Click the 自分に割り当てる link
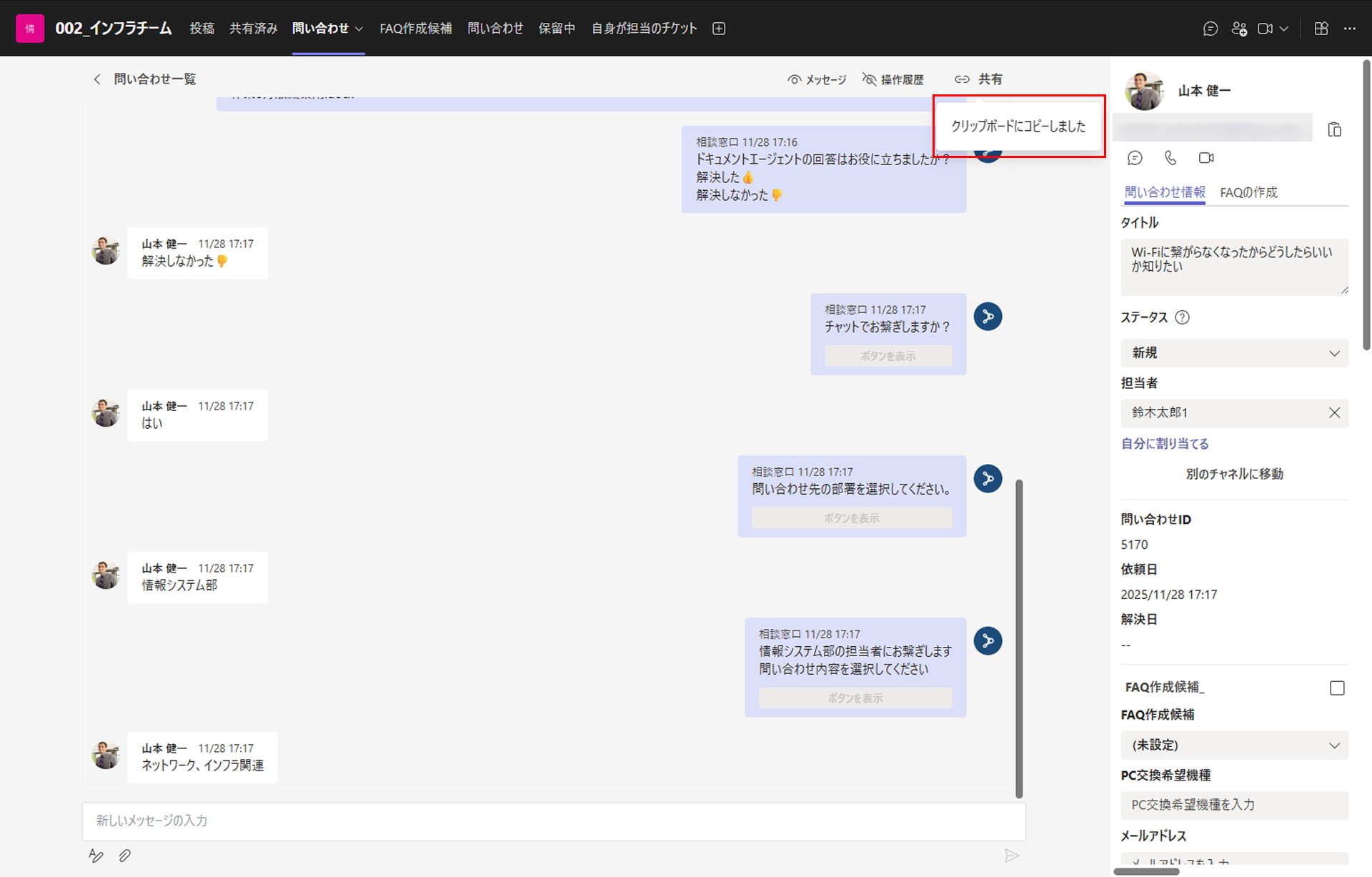Screen dimensions: 1372x877 tap(1165, 444)
